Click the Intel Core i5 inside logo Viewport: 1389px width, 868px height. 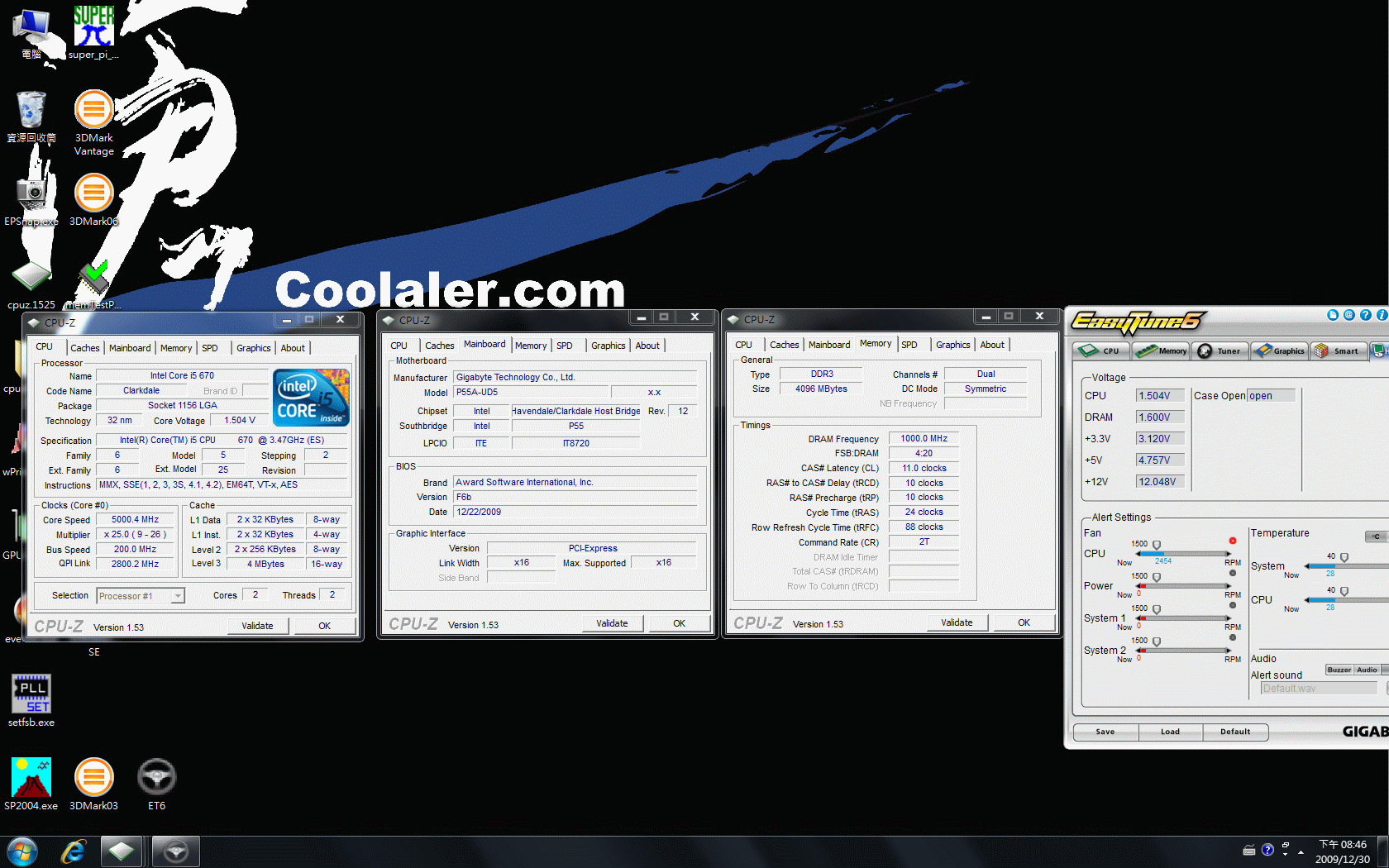pos(311,397)
